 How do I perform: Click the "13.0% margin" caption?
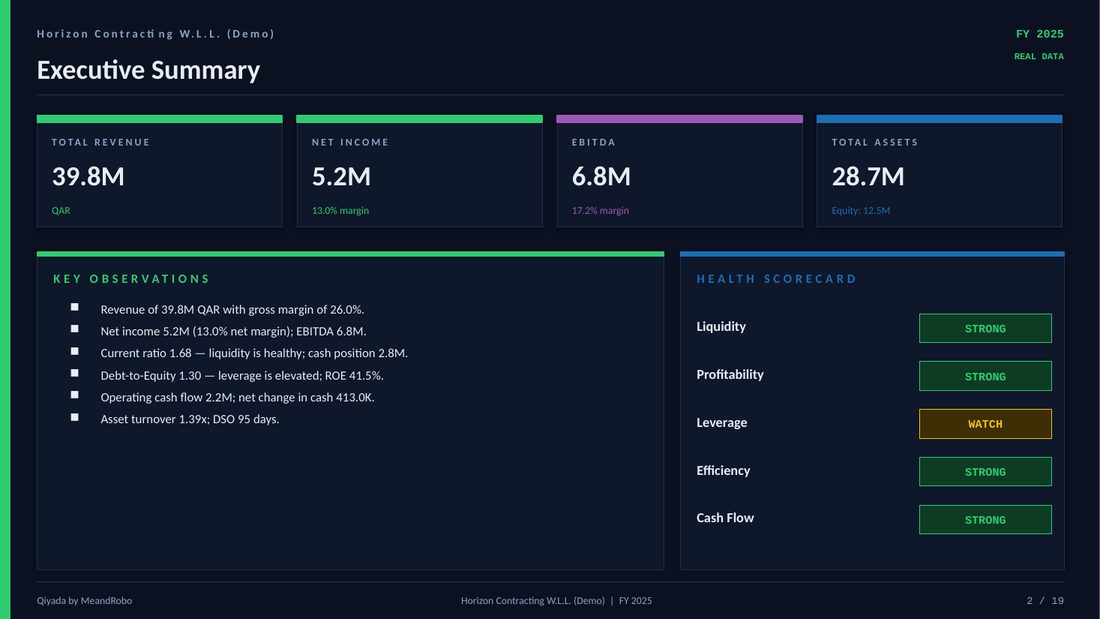tap(340, 211)
